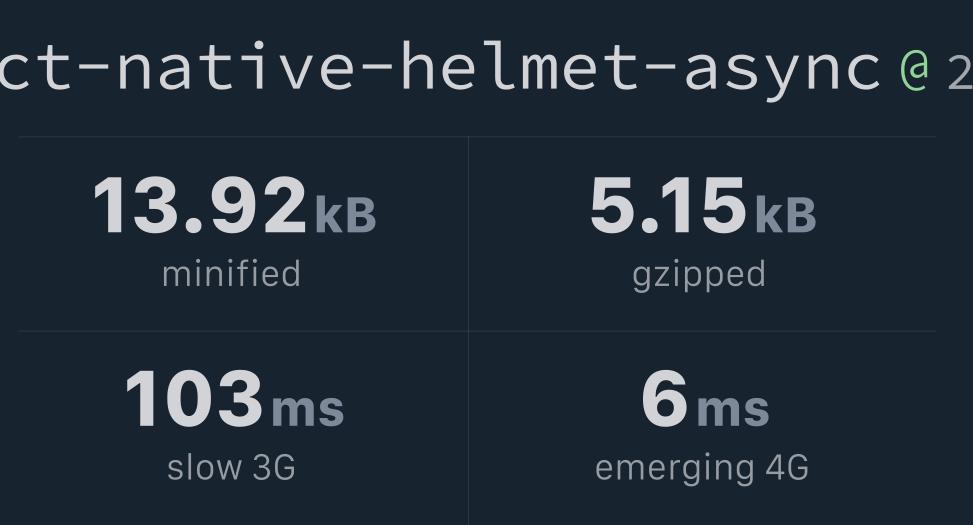Click the 'minified' label
Image resolution: width=973 pixels, height=525 pixels.
point(231,274)
